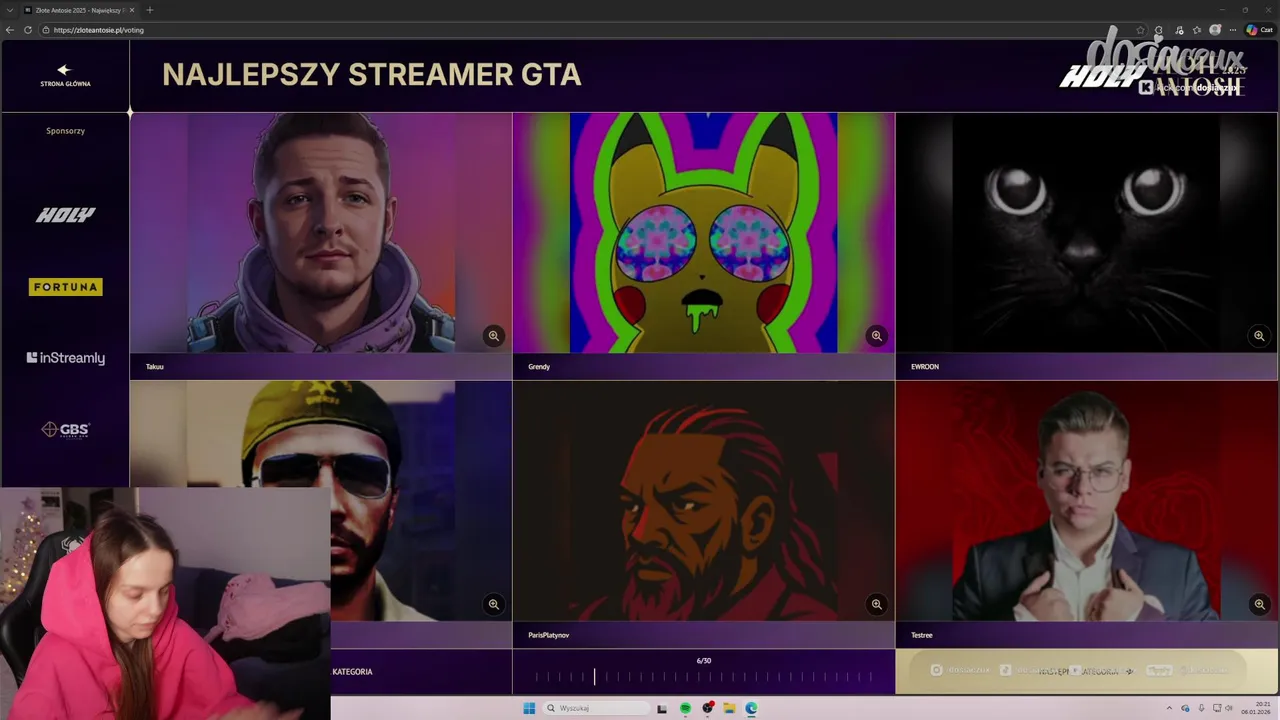The height and width of the screenshot is (720, 1280).
Task: Open the volume icon in system tray
Action: [1229, 708]
